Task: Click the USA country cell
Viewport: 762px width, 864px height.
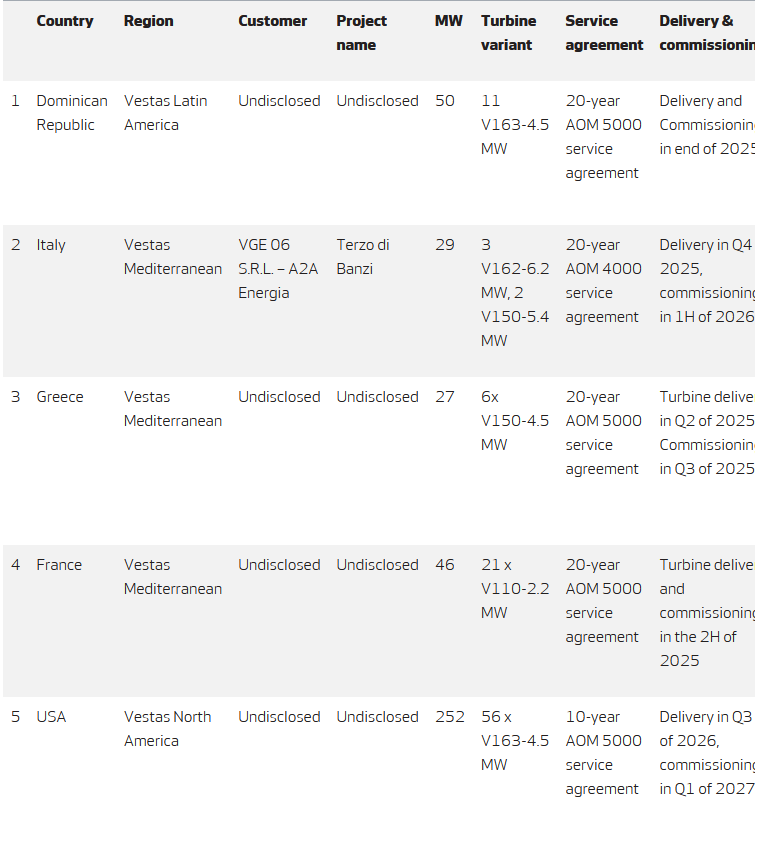Action: point(51,717)
